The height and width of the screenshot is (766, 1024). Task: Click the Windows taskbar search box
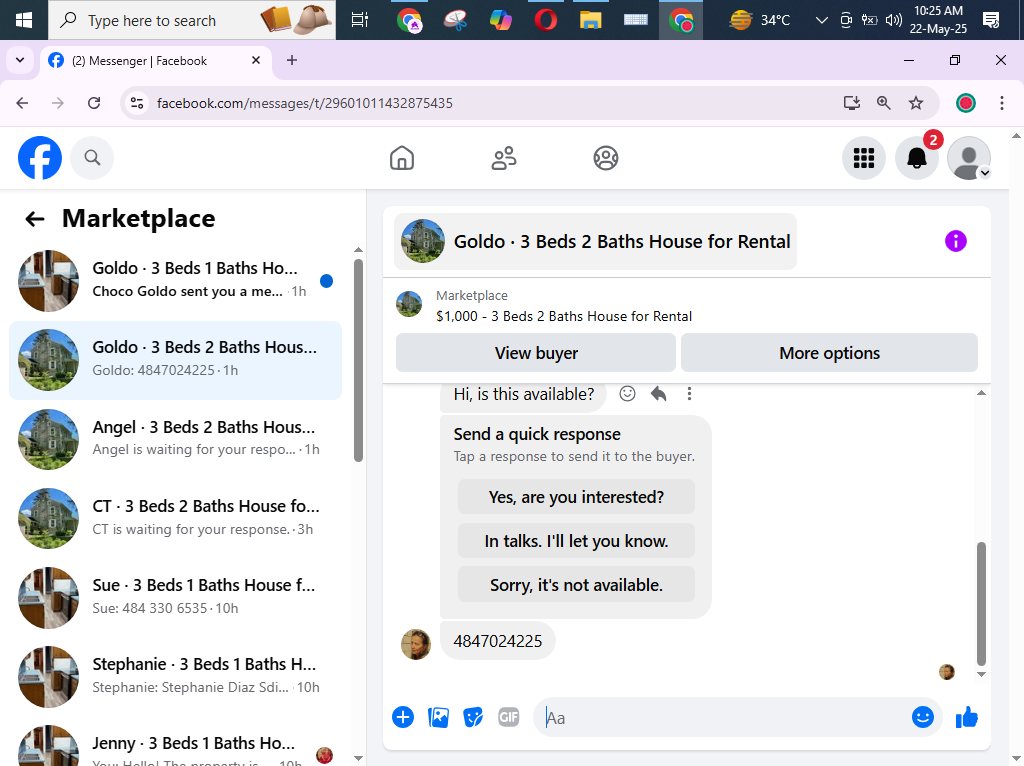tap(192, 20)
